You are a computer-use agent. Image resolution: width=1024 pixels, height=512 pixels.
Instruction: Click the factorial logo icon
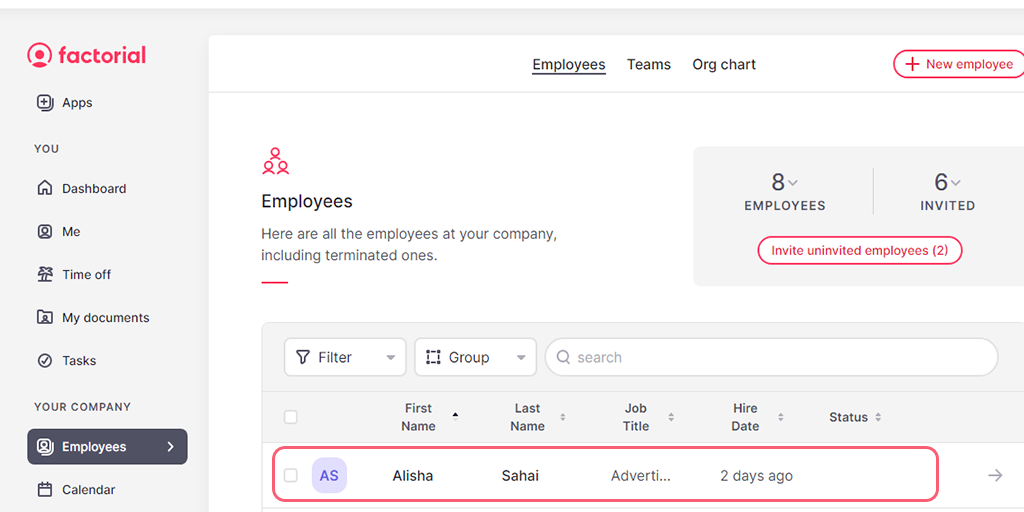coord(39,55)
